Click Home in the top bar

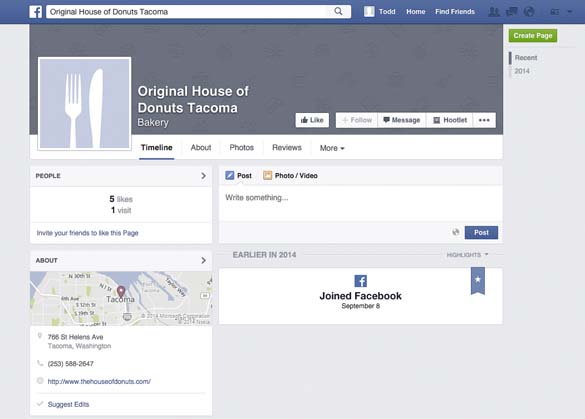416,12
